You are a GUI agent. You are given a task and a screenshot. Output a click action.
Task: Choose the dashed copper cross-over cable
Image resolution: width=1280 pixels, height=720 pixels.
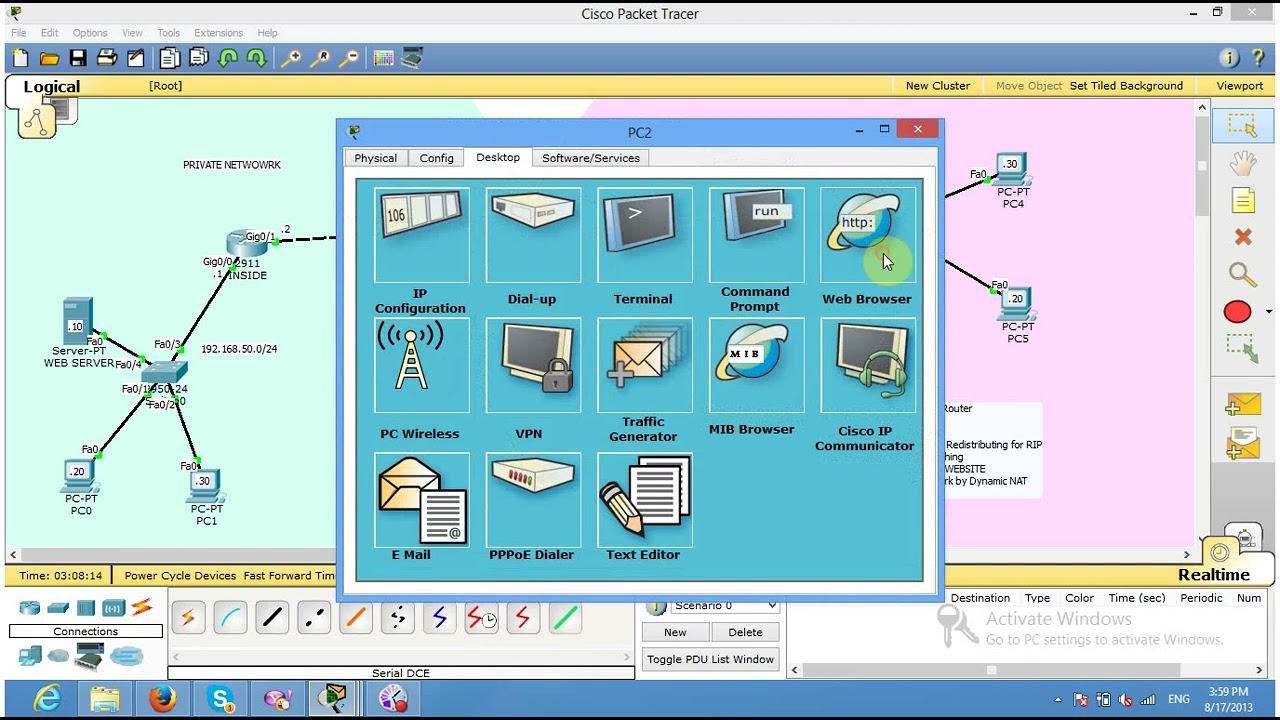(314, 619)
